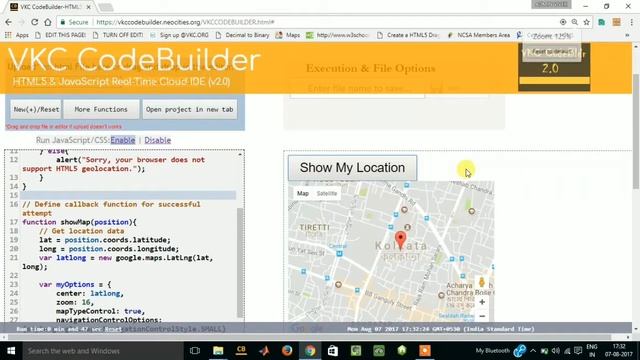Viewport: 640px width, 360px height.
Task: Click the New(+)/Reset button
Action: coord(36,109)
